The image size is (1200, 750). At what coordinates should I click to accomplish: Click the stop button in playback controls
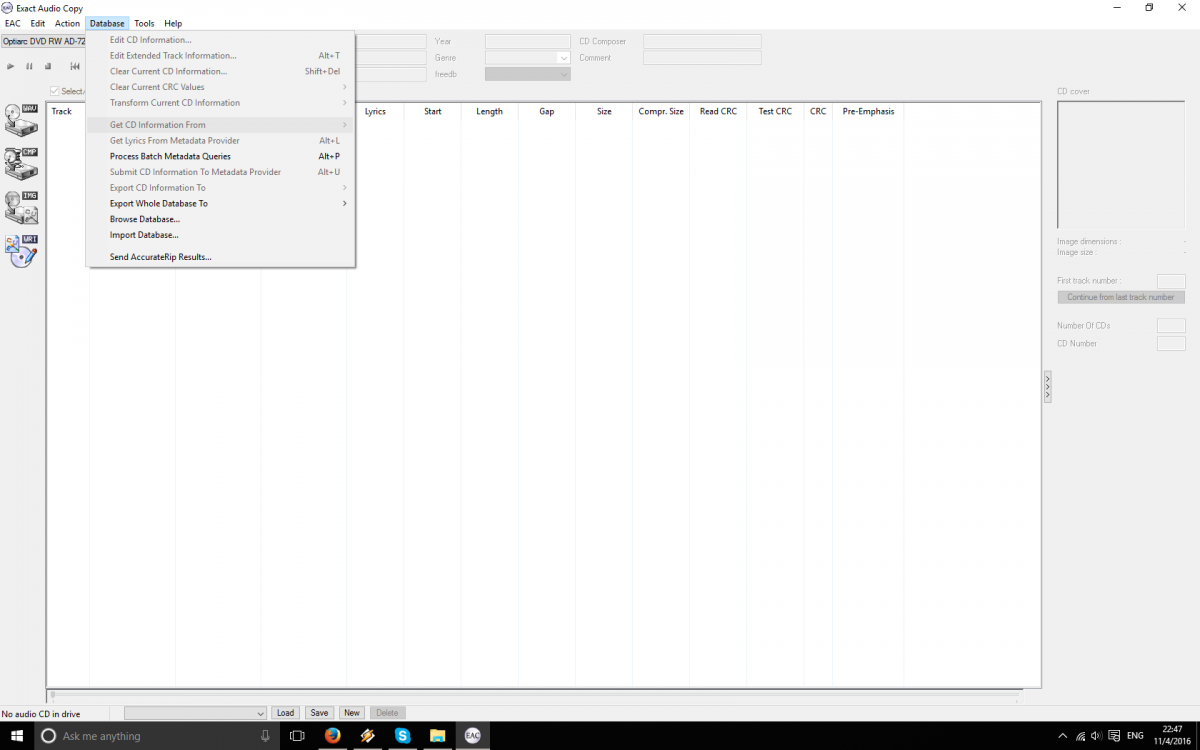pyautogui.click(x=47, y=66)
